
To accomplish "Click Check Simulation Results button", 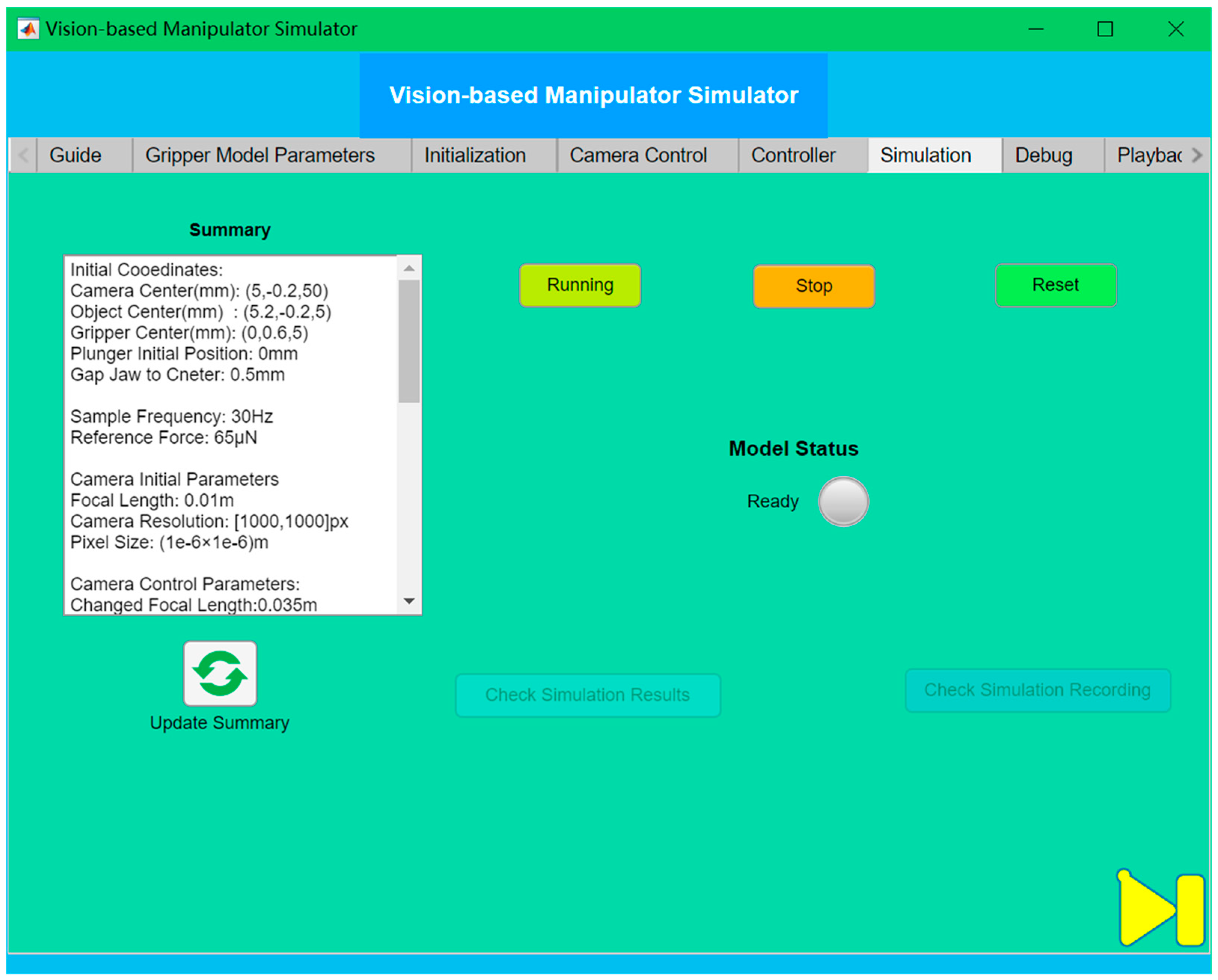I will pyautogui.click(x=587, y=695).
